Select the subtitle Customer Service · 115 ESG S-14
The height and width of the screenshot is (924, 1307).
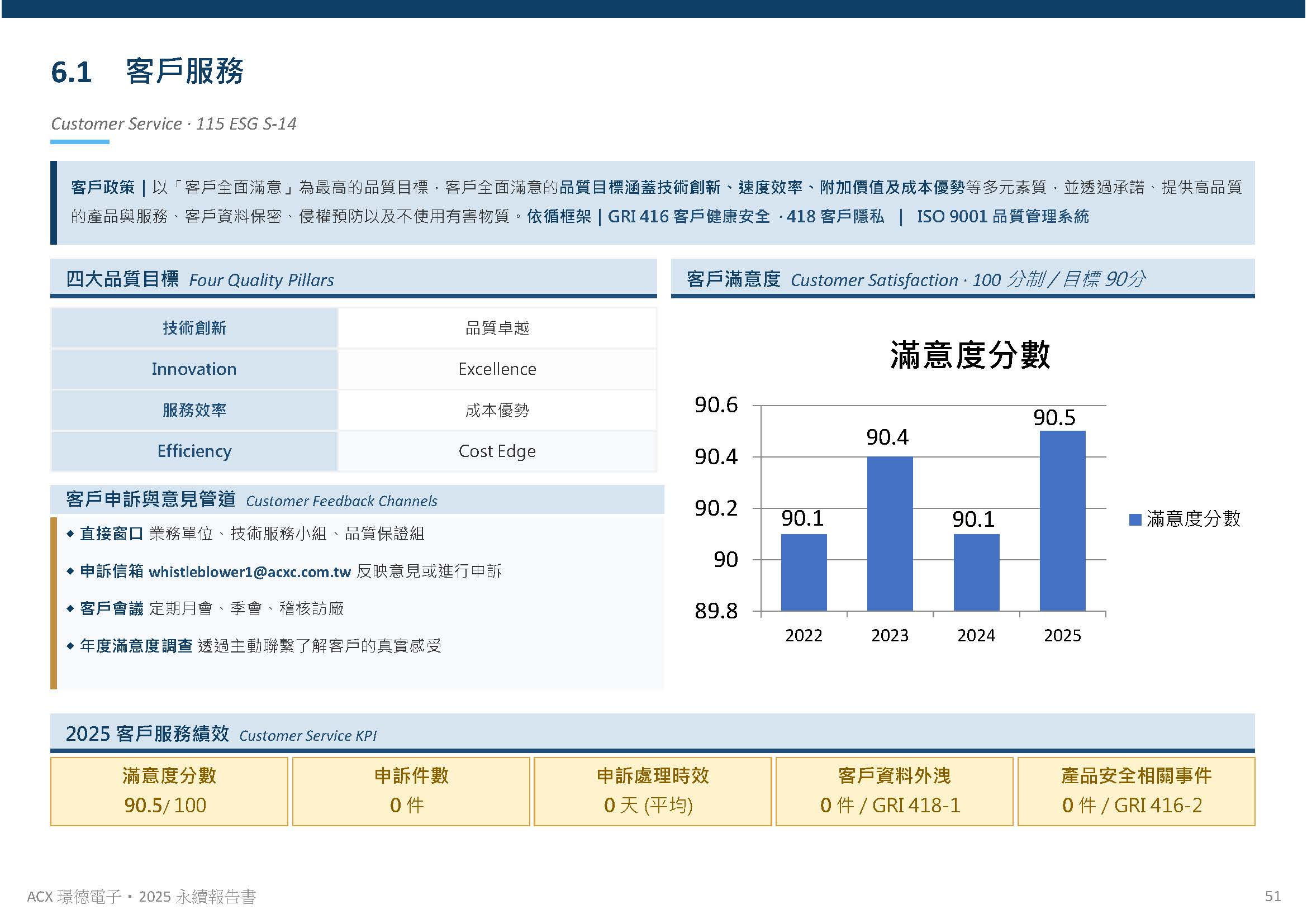pos(174,123)
